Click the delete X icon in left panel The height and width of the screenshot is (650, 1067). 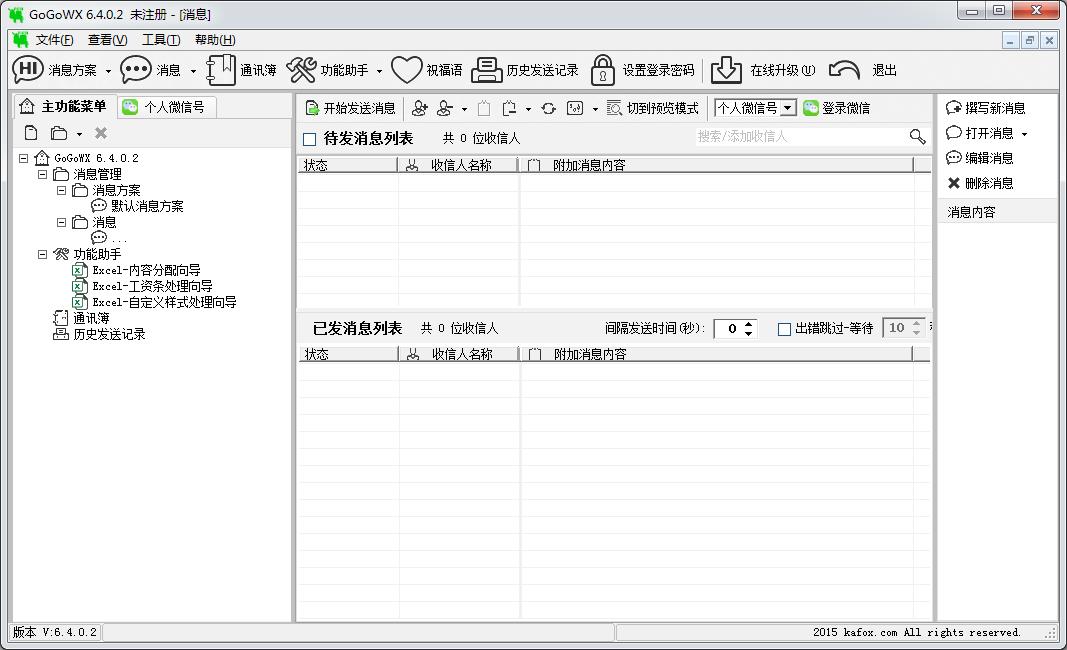point(101,133)
